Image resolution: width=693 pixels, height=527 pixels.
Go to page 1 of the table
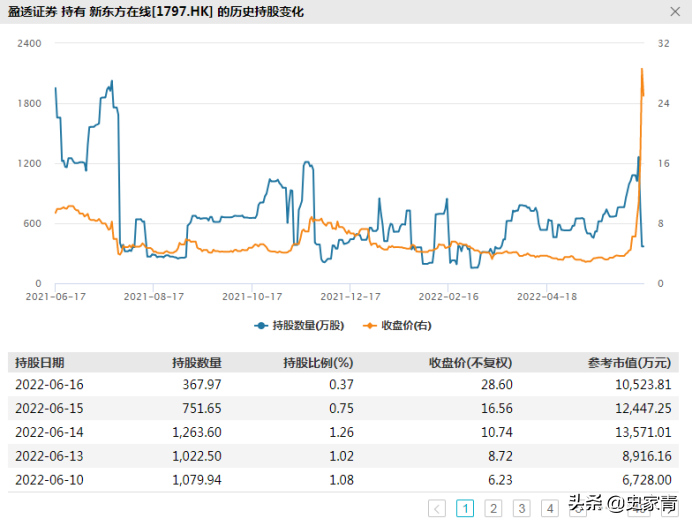point(465,508)
